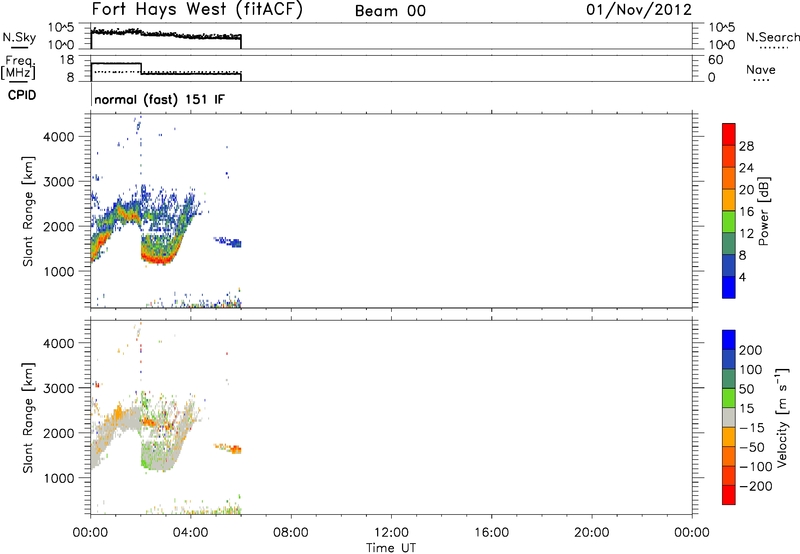Screen dimensions: 800x554
Task: Select the "16" Power colorbar tick
Action: 746,211
